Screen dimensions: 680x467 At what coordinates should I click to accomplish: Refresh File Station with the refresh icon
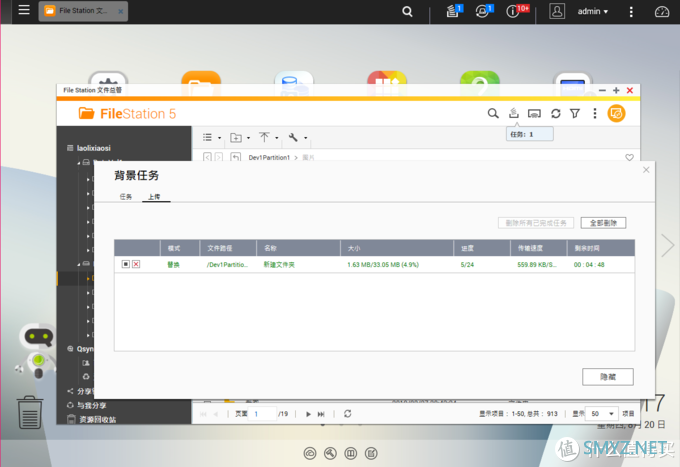click(x=556, y=114)
